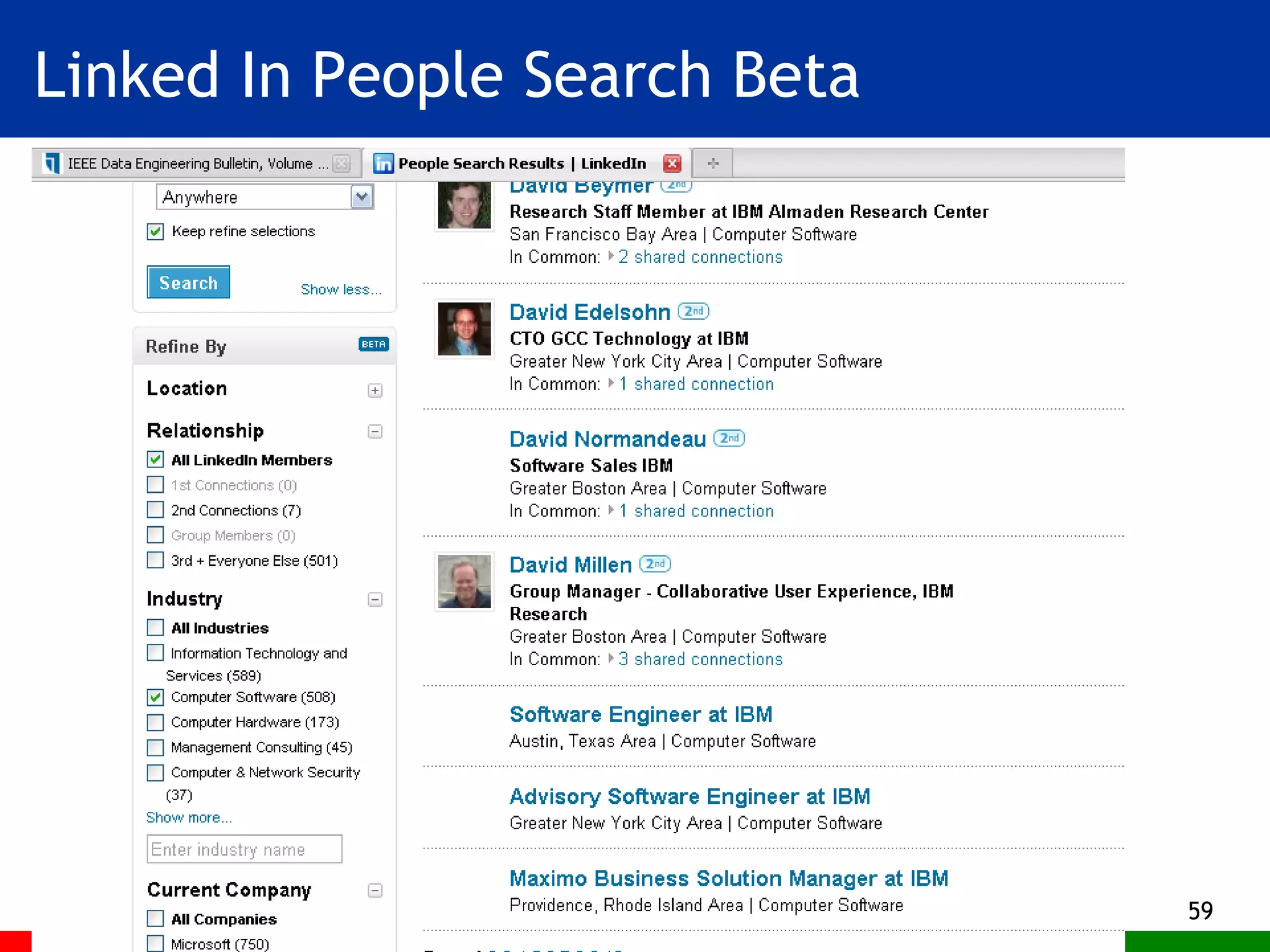Click David Normandeau's 2nd degree badge
This screenshot has height=952, width=1270.
729,438
